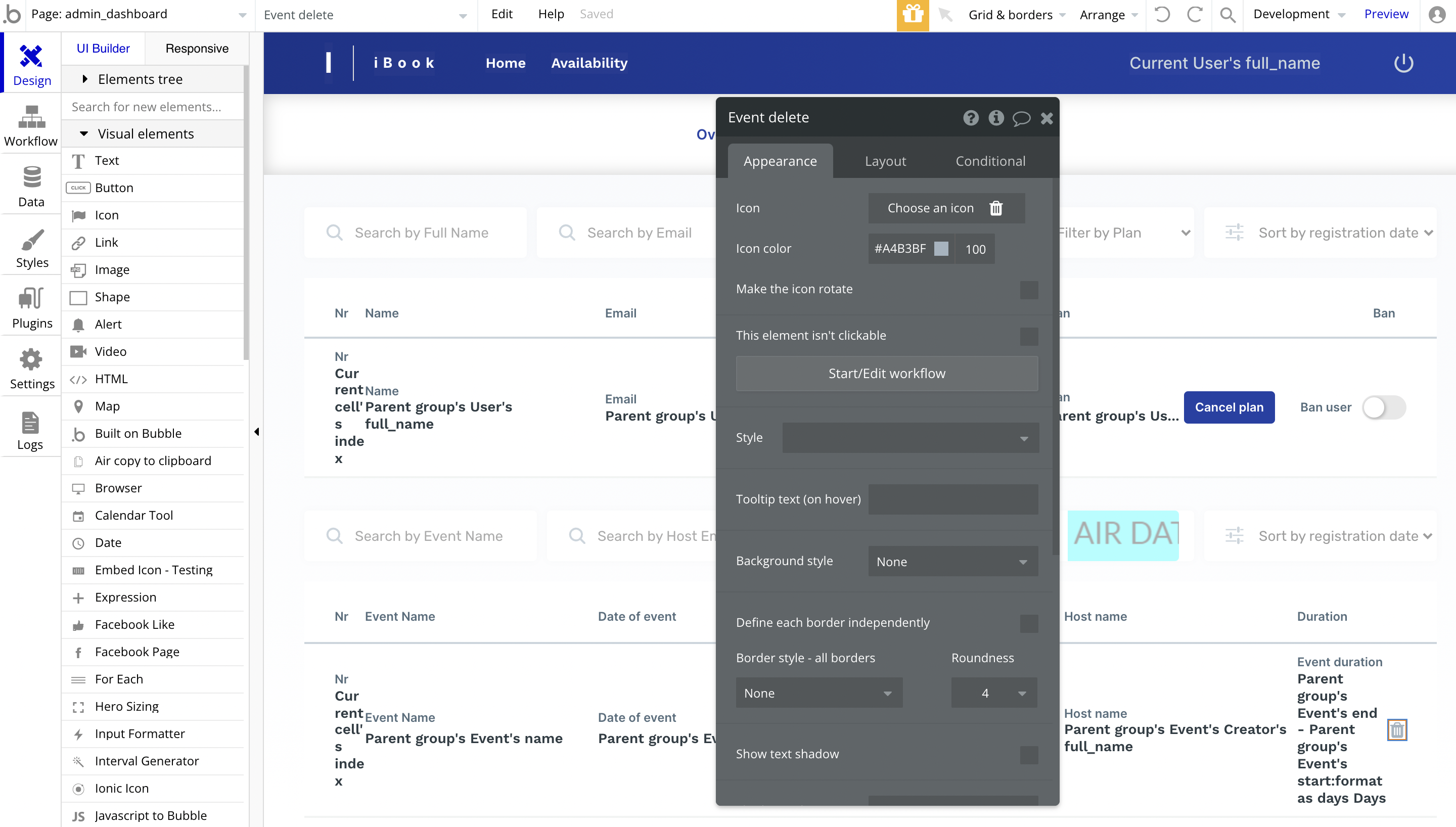Click the icon color swatch
Viewport: 1456px width, 827px height.
point(941,249)
